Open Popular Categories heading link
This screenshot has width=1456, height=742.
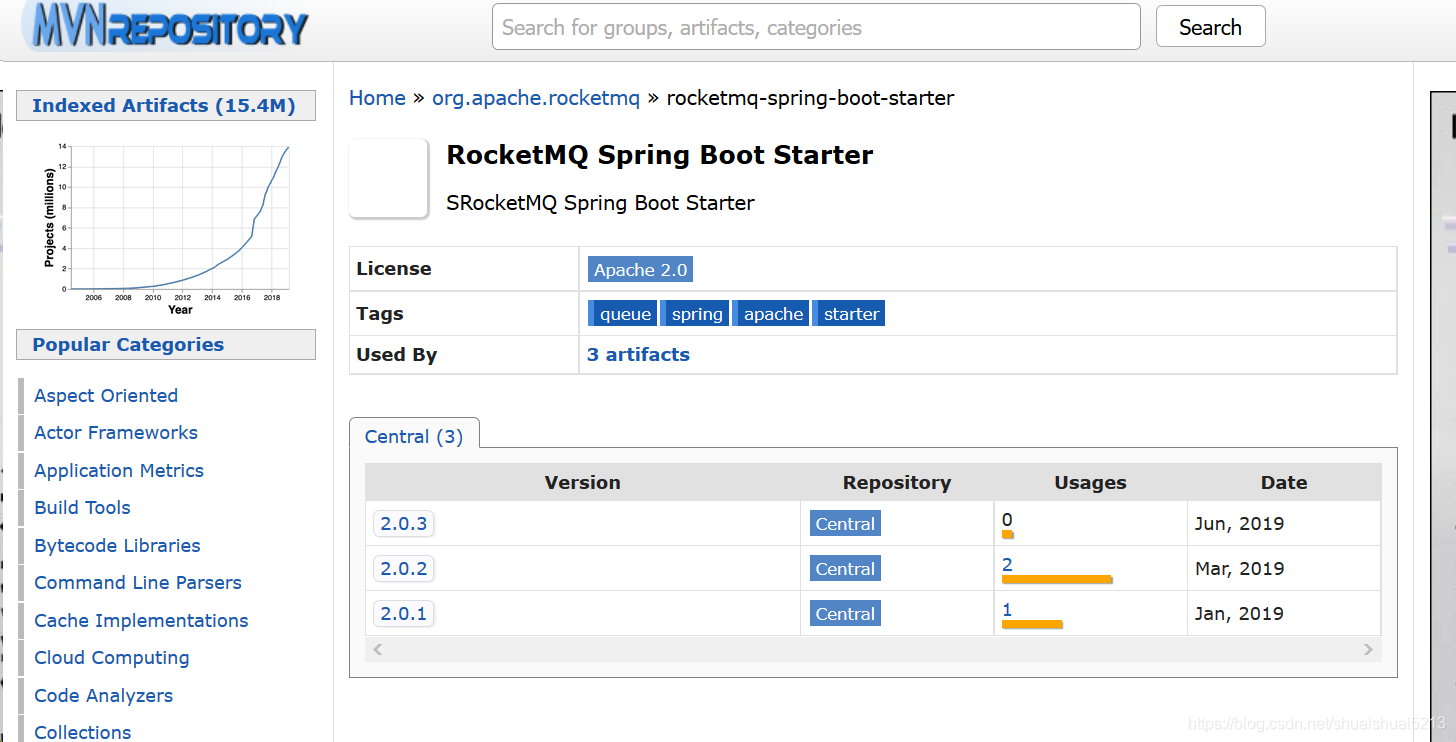pyautogui.click(x=128, y=344)
